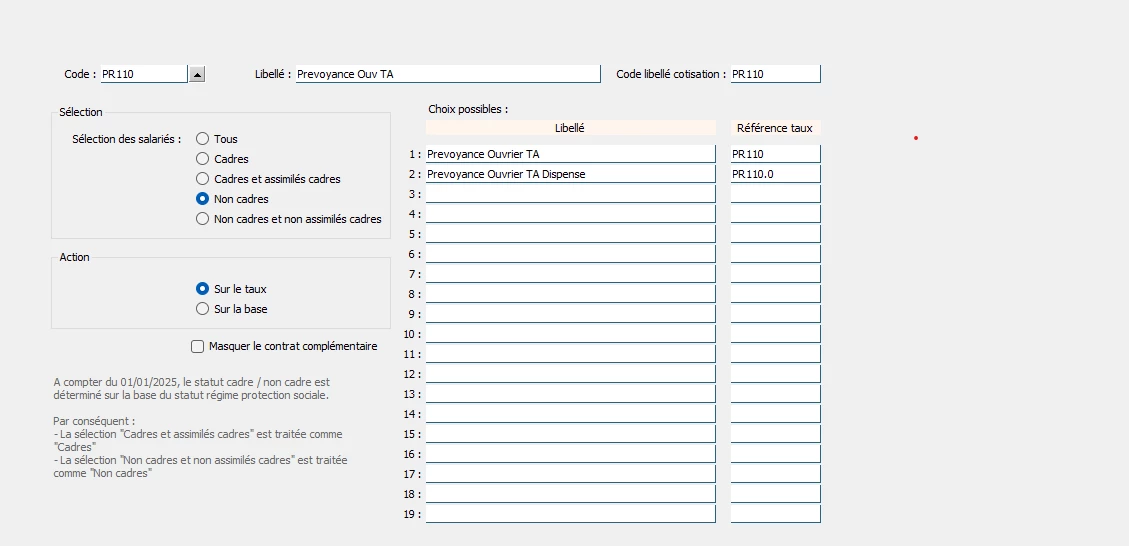Click the empty Référence taux field row 12
Screen dimensions: 1129x546
[775, 374]
